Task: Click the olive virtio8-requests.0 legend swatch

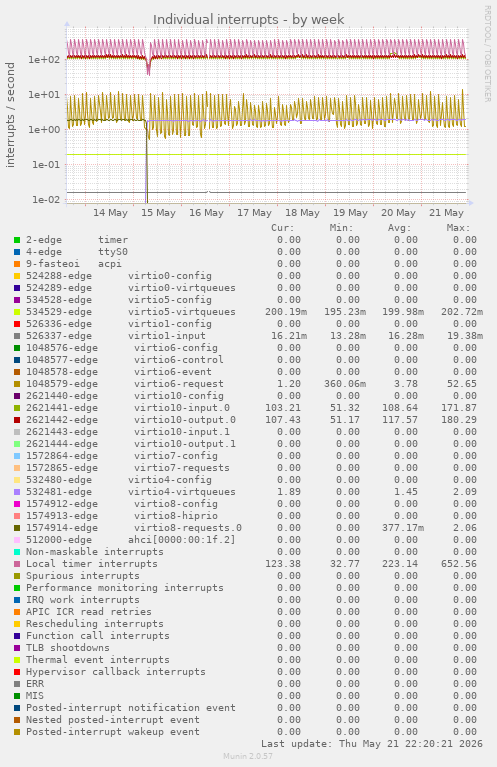Action: [x=17, y=528]
